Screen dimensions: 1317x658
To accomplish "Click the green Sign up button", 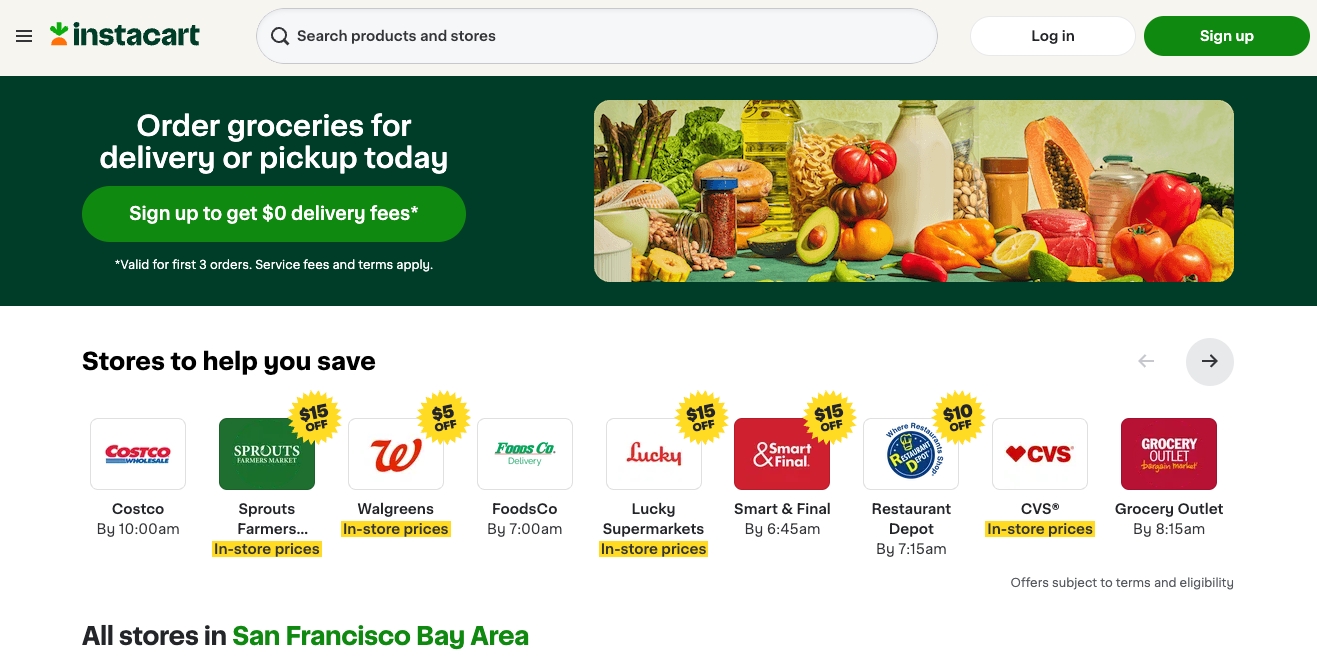I will pyautogui.click(x=1227, y=36).
